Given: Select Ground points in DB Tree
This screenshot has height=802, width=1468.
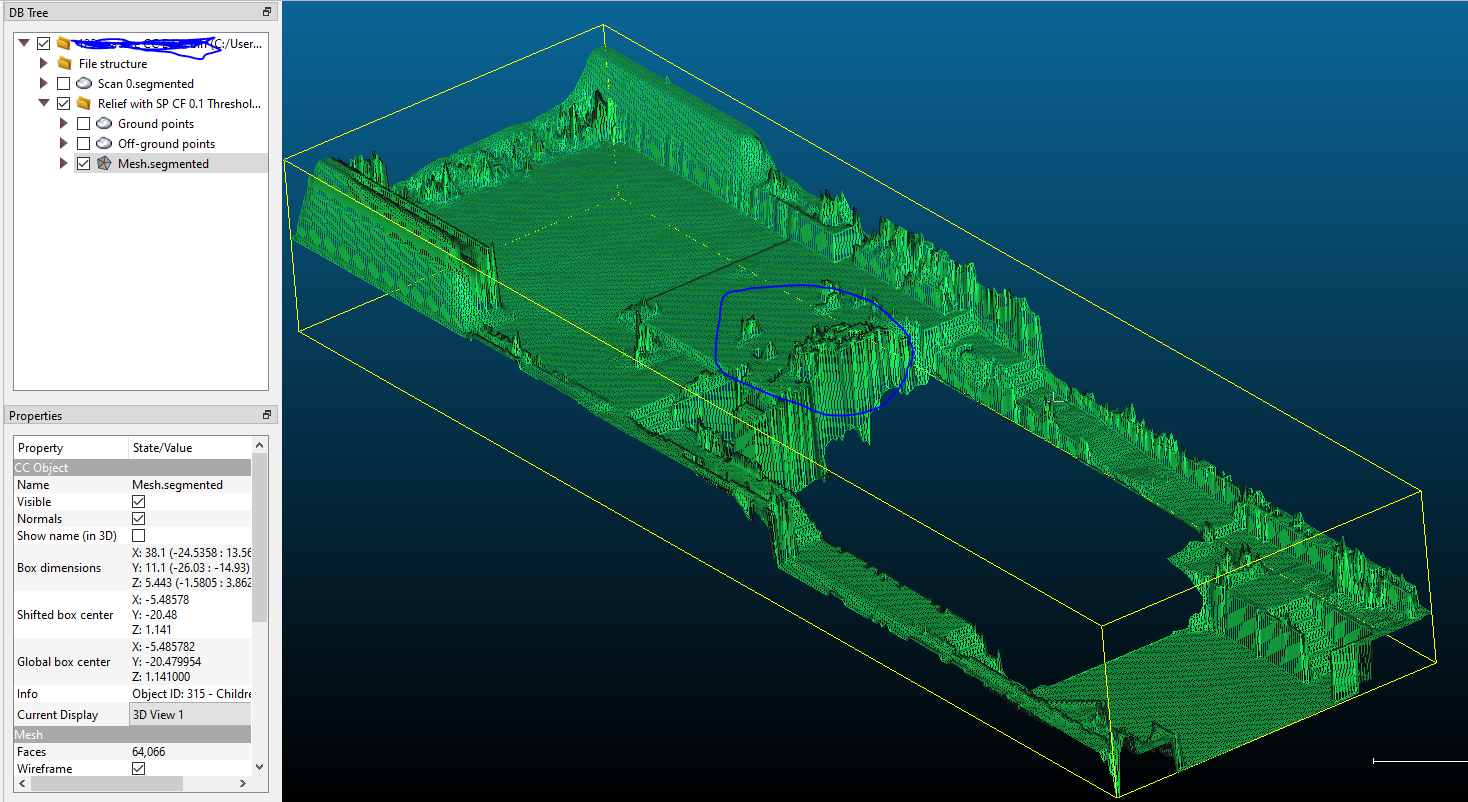Looking at the screenshot, I should [156, 124].
